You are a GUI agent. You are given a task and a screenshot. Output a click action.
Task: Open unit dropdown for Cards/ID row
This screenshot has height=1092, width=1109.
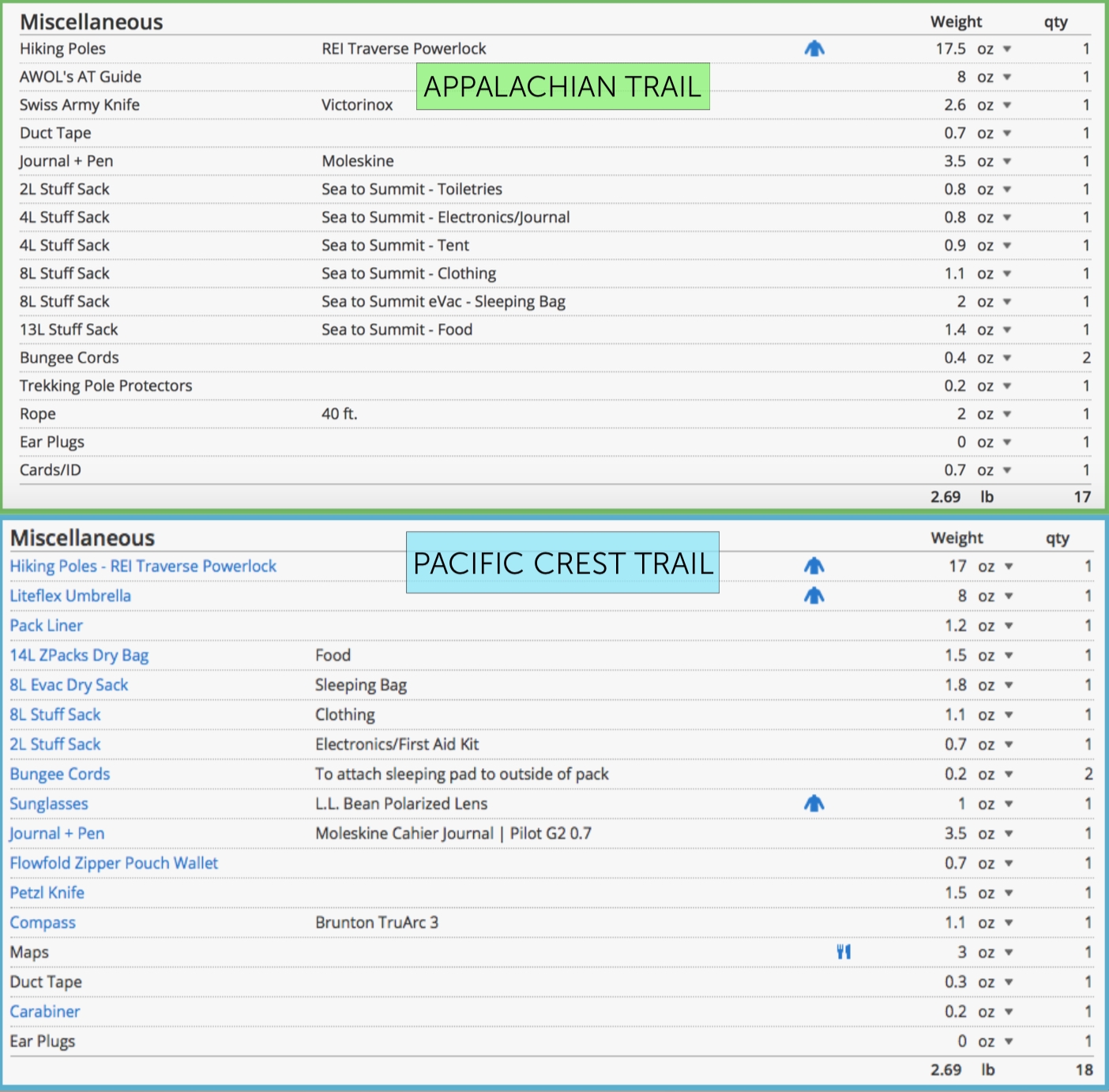(1007, 470)
